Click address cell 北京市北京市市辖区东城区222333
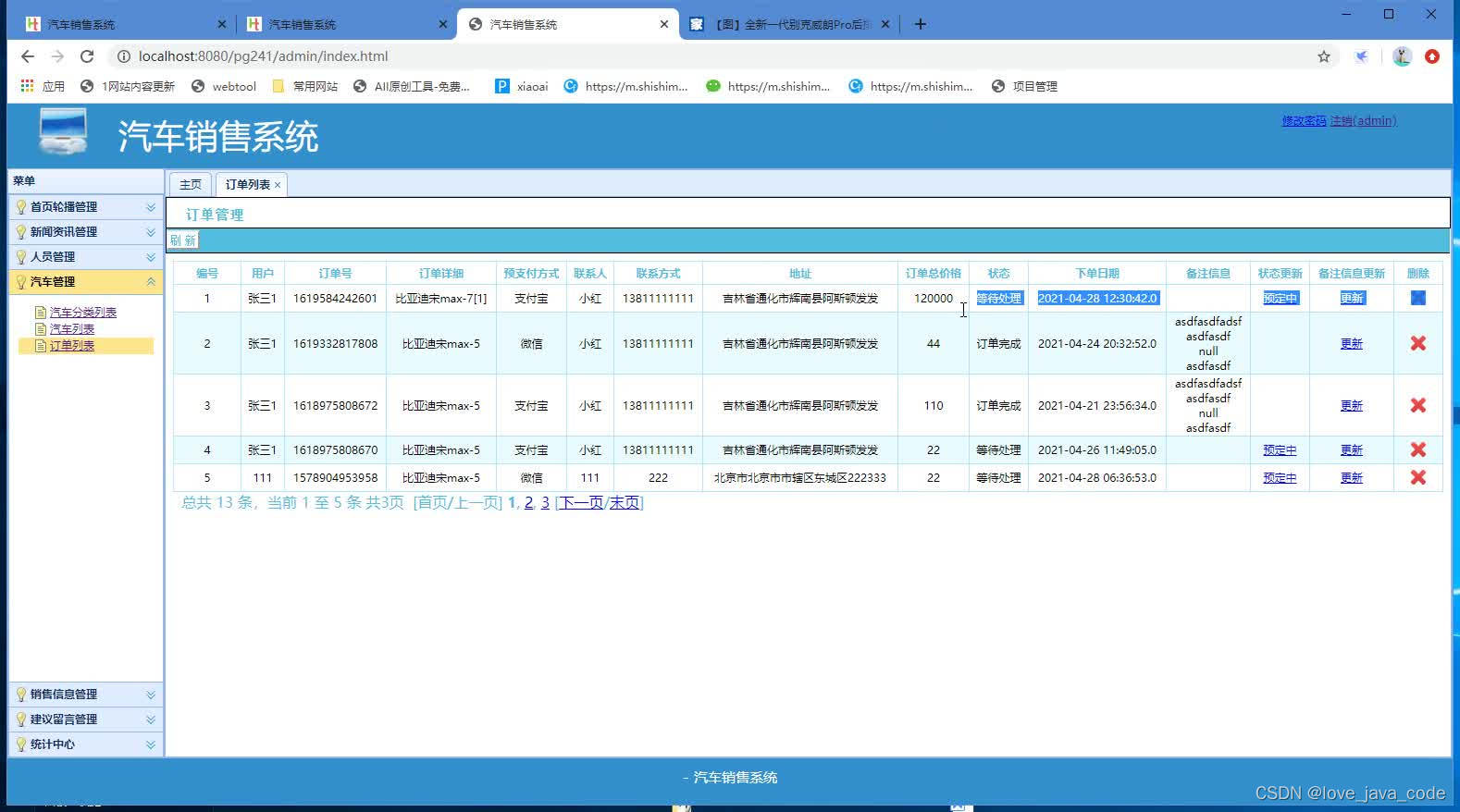Screen dimensions: 1460x812 799,477
